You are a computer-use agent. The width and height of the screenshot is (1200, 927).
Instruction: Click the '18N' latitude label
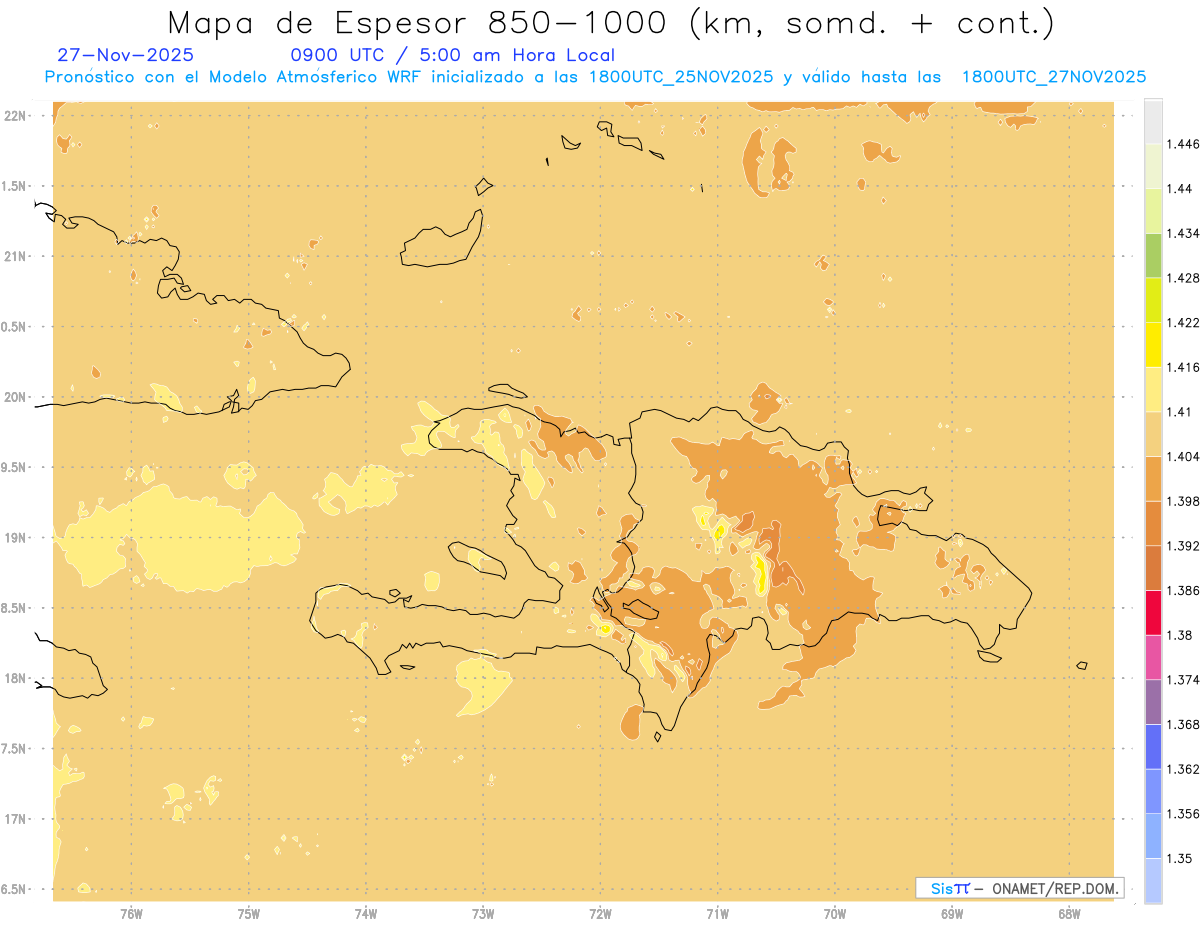coord(16,678)
